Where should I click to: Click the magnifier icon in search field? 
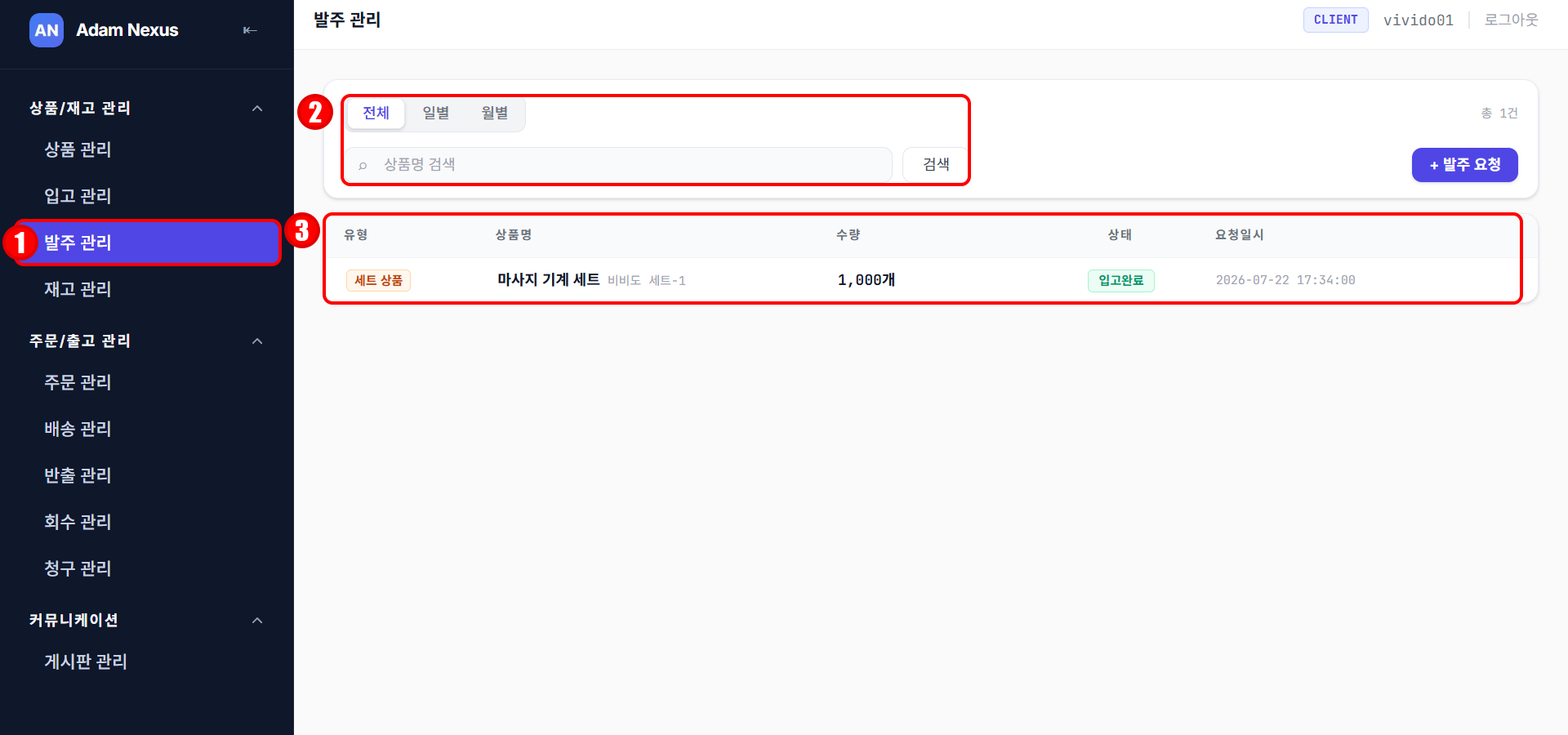[x=363, y=165]
